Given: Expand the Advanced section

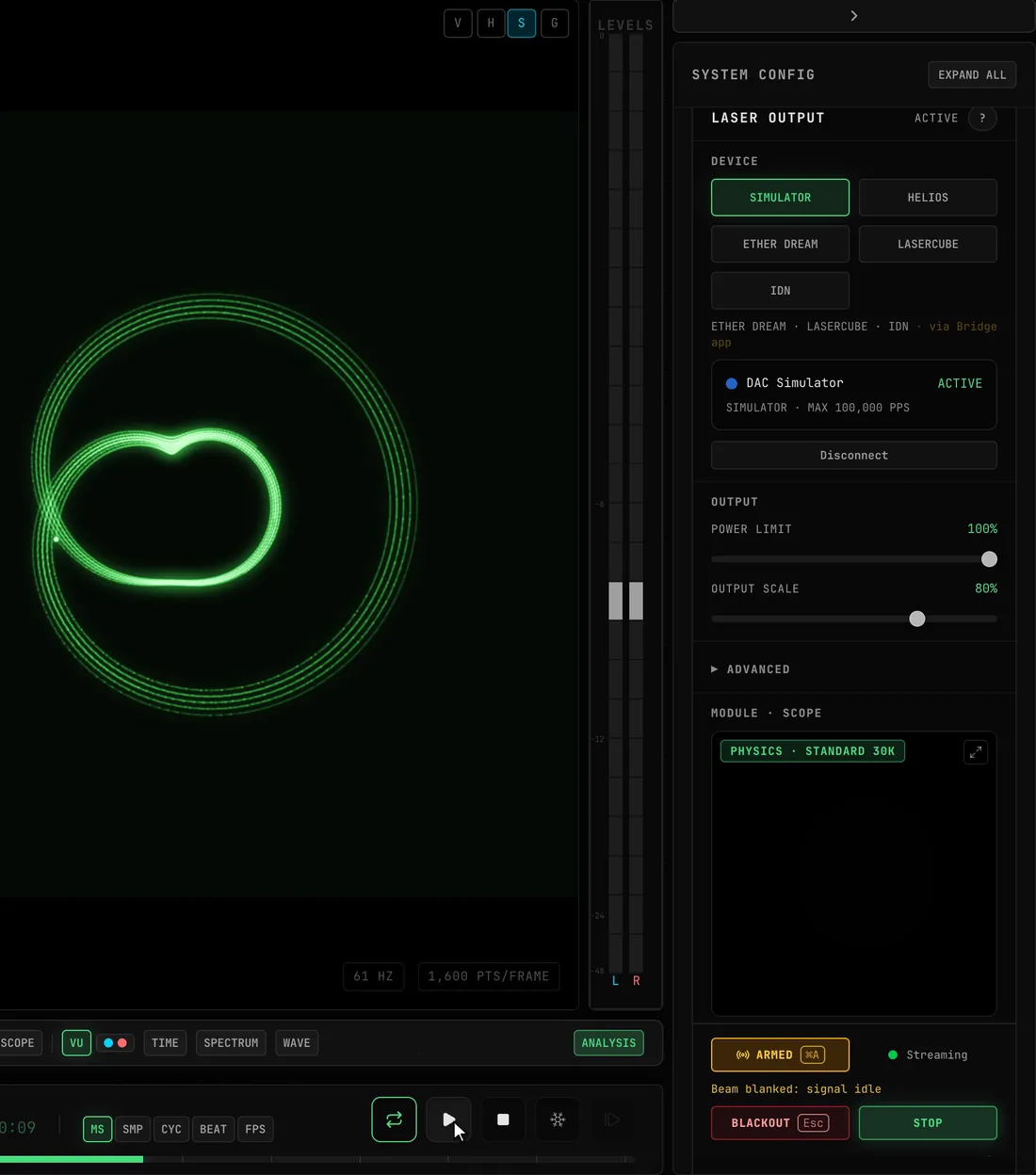Looking at the screenshot, I should click(x=751, y=669).
